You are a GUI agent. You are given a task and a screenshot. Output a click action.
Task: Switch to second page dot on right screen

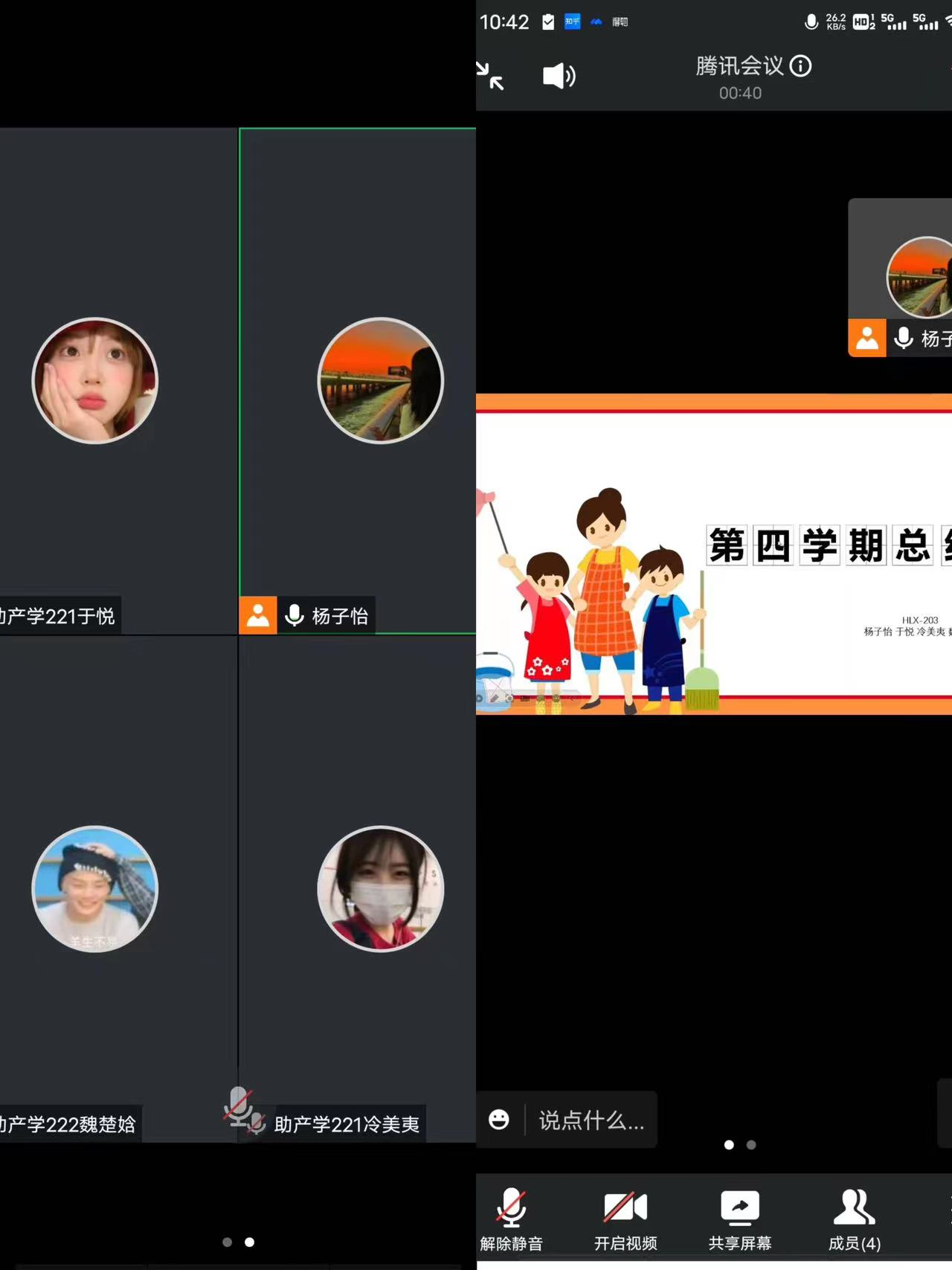(751, 1145)
